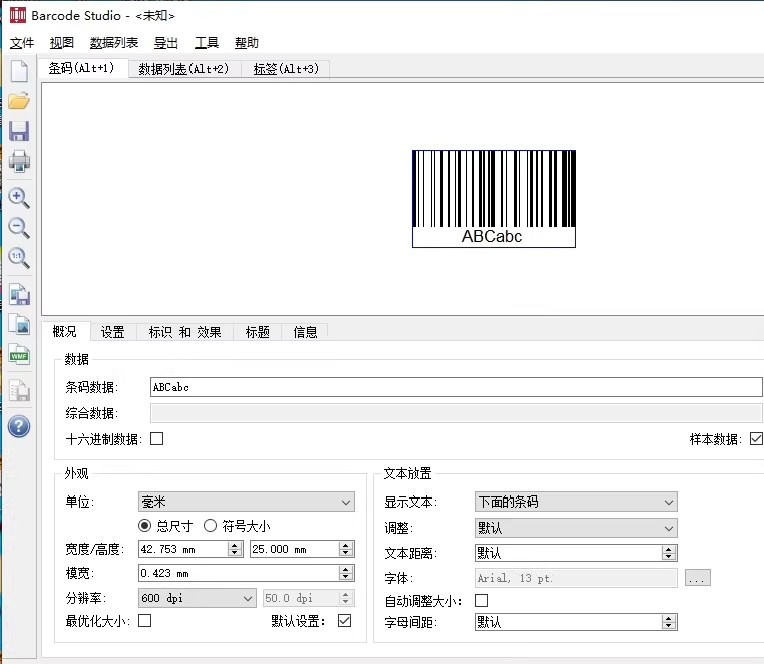Click the 条码数据 input field with ABCabc
The width and height of the screenshot is (764, 664).
coord(456,387)
